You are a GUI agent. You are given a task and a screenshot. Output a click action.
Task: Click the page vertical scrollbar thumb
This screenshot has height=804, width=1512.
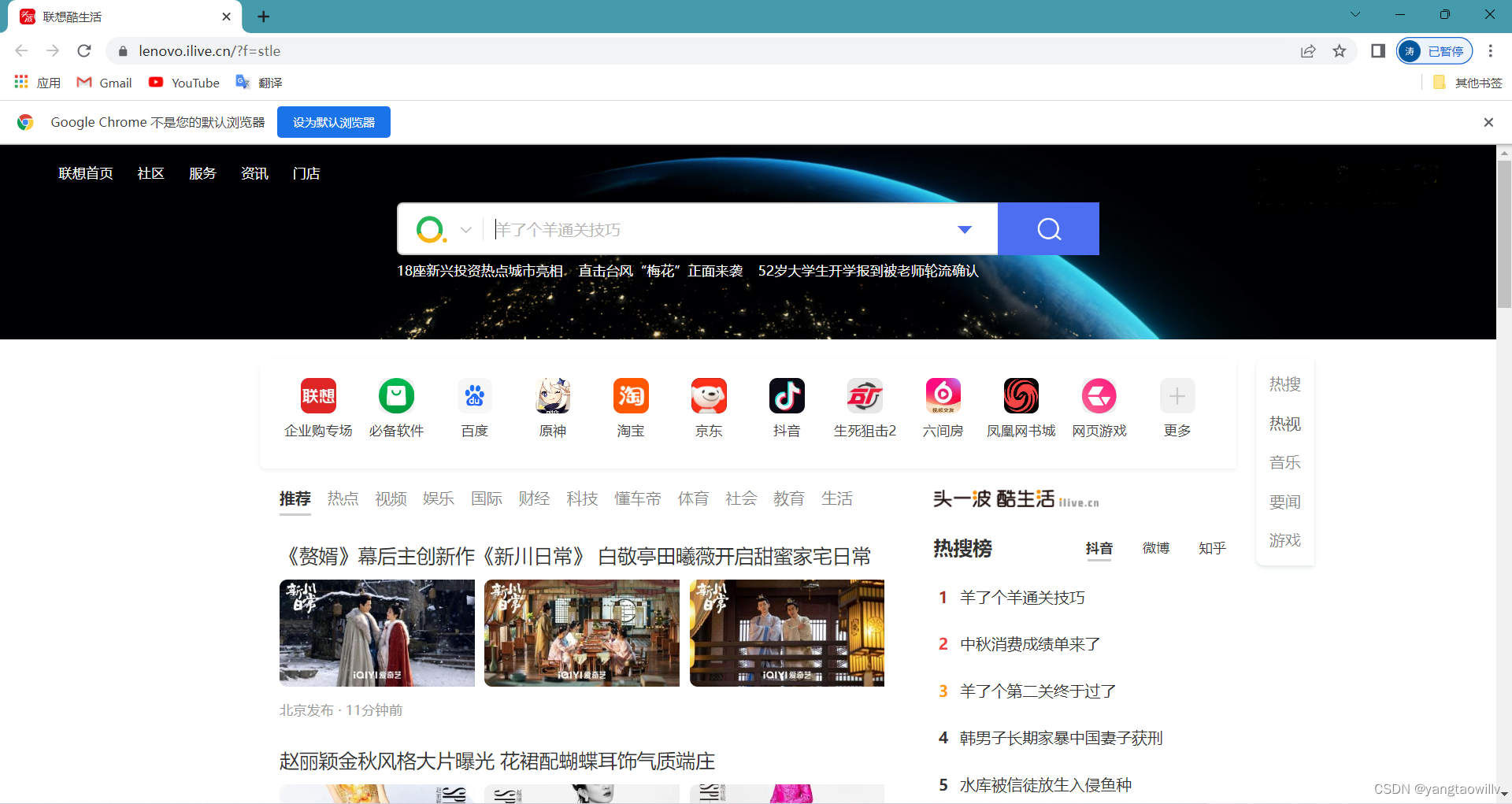[x=1504, y=234]
